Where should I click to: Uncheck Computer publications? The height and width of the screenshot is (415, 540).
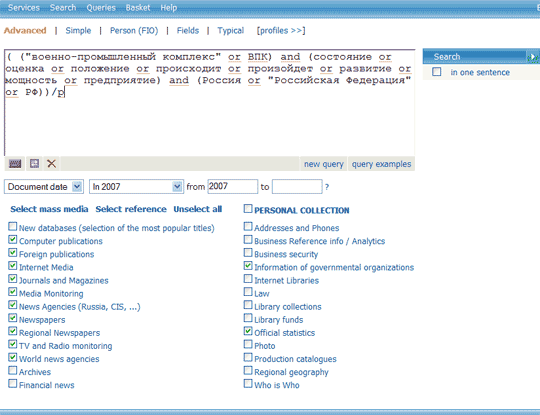[x=12, y=239]
